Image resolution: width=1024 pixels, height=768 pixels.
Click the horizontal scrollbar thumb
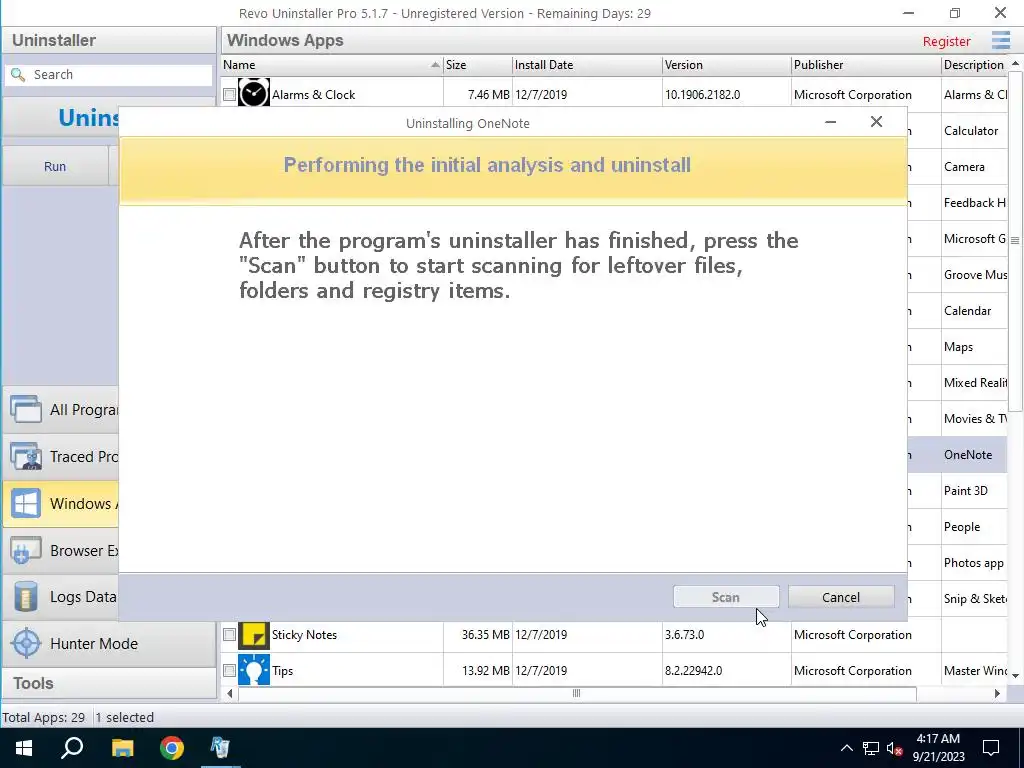click(577, 694)
